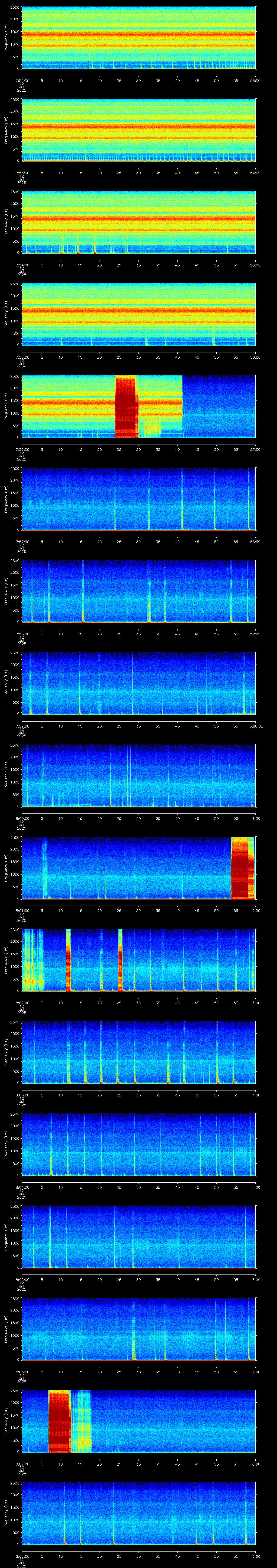Viewport: 277px width, 1568px height.
Task: Select the spectrogram panel starting at 8:06:00
Action: click(x=139, y=1329)
